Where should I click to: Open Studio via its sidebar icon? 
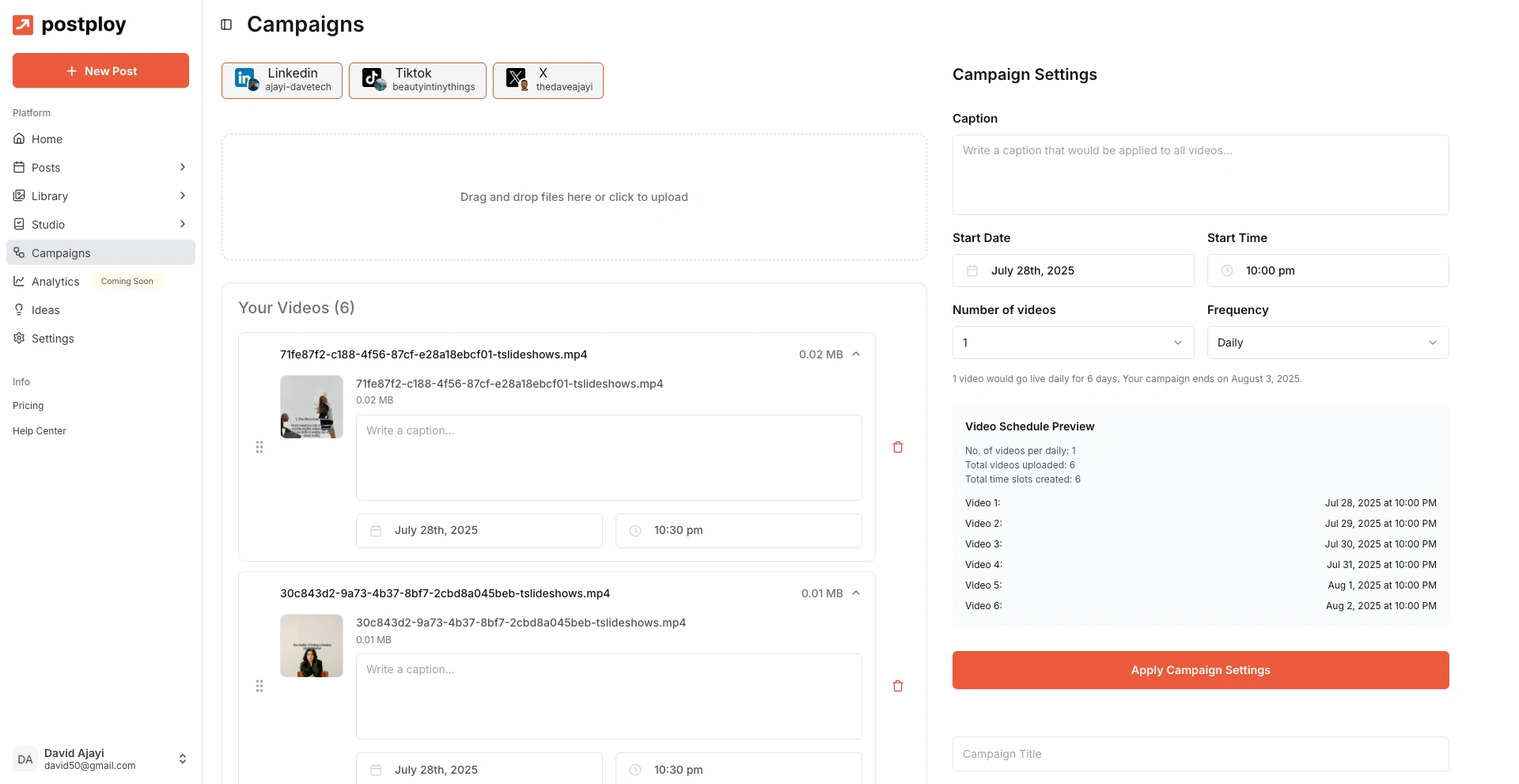pyautogui.click(x=18, y=224)
